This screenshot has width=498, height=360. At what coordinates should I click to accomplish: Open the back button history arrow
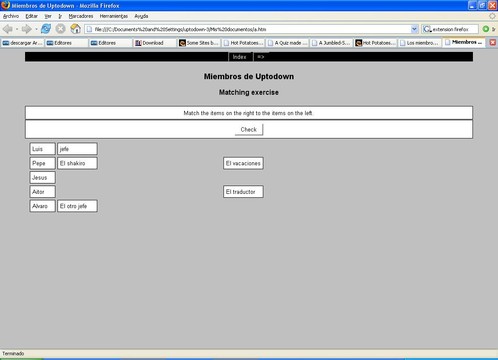coord(17,29)
